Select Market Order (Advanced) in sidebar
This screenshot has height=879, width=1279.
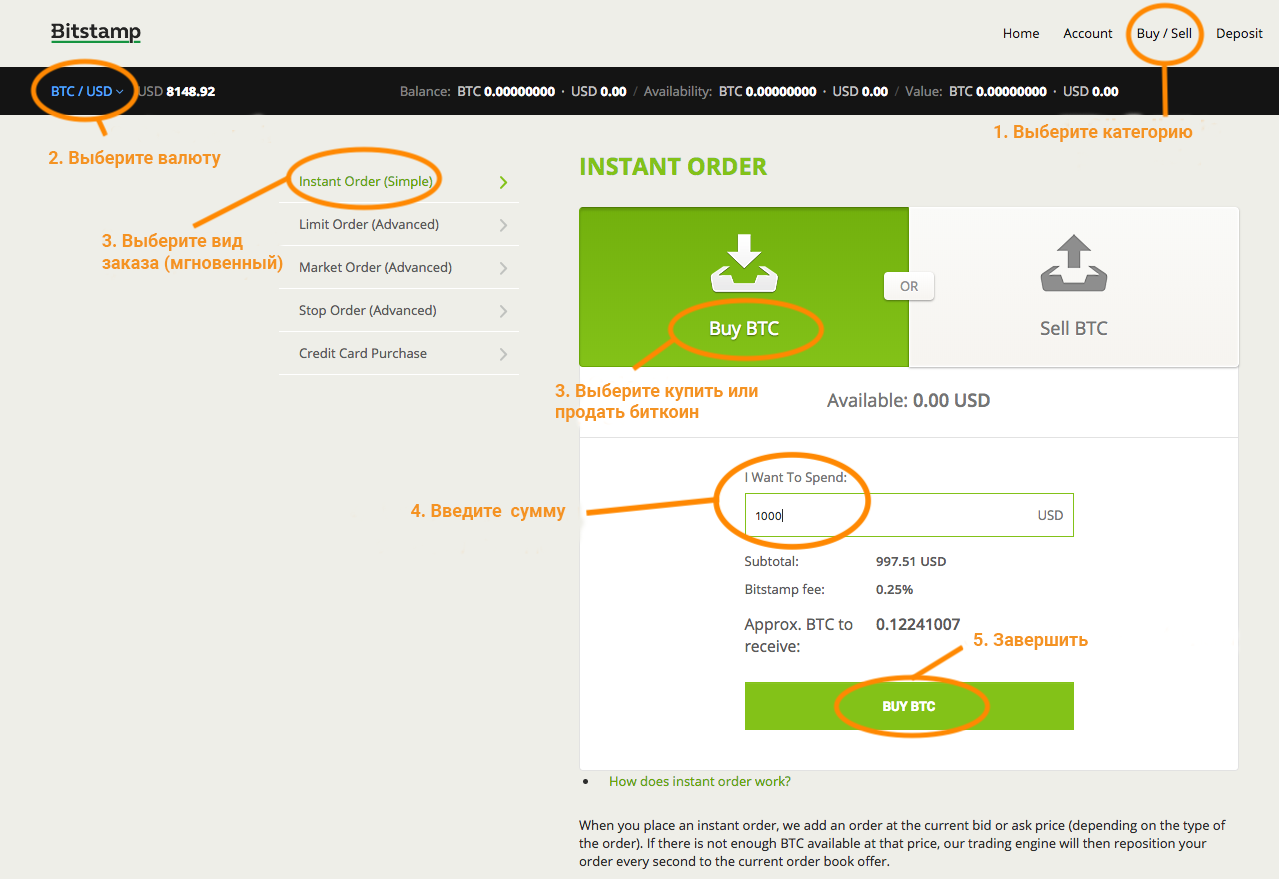click(399, 268)
